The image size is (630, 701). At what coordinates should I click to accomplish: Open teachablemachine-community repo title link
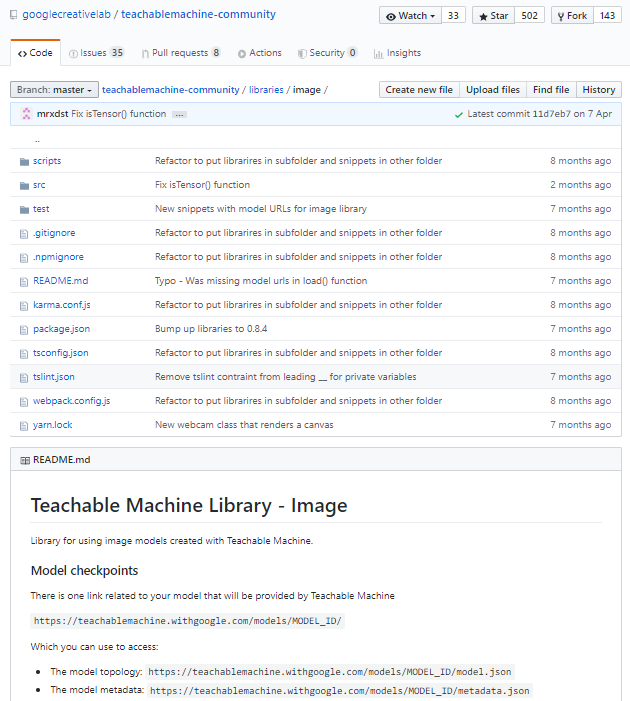tap(199, 14)
